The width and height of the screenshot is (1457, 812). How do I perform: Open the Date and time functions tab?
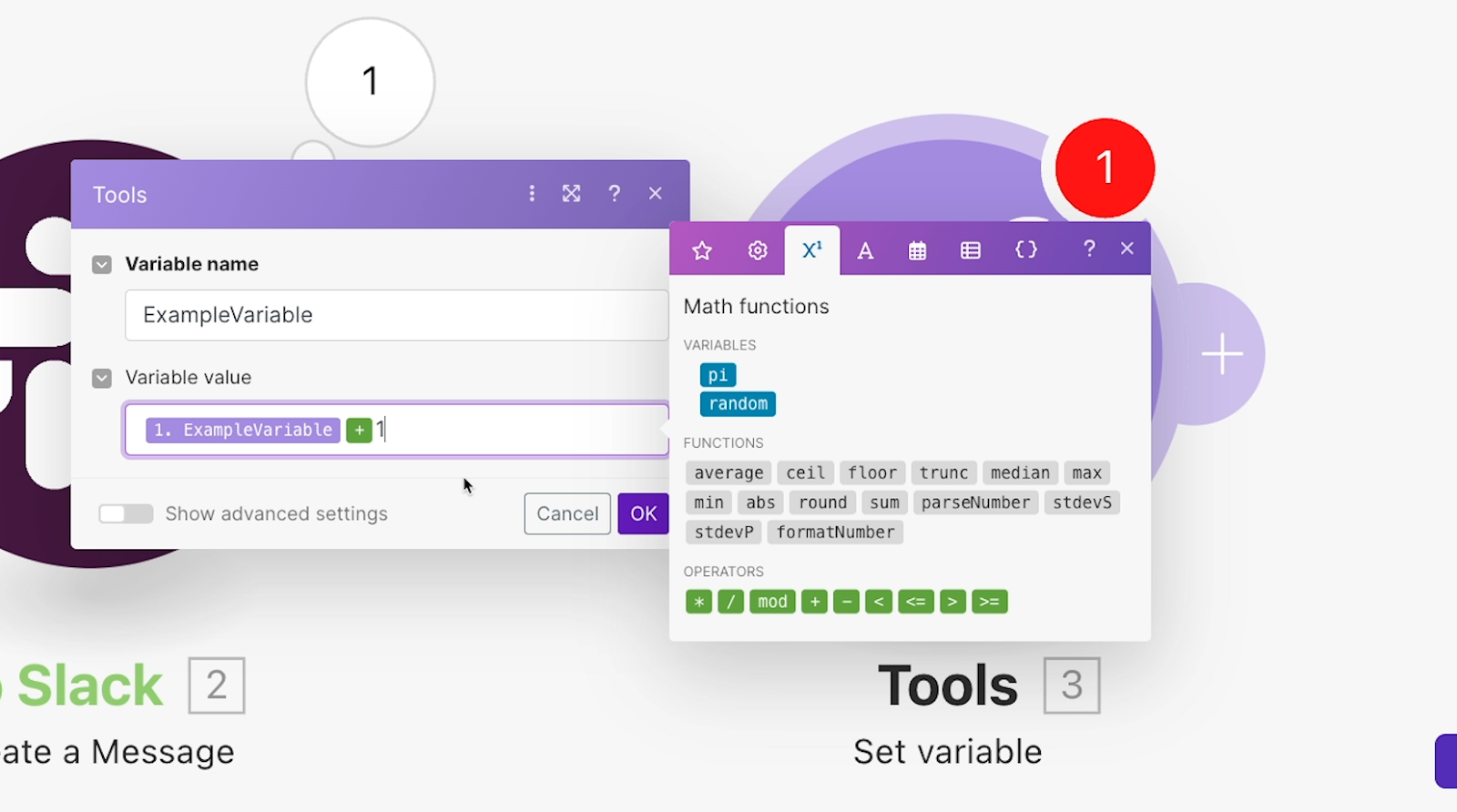917,250
